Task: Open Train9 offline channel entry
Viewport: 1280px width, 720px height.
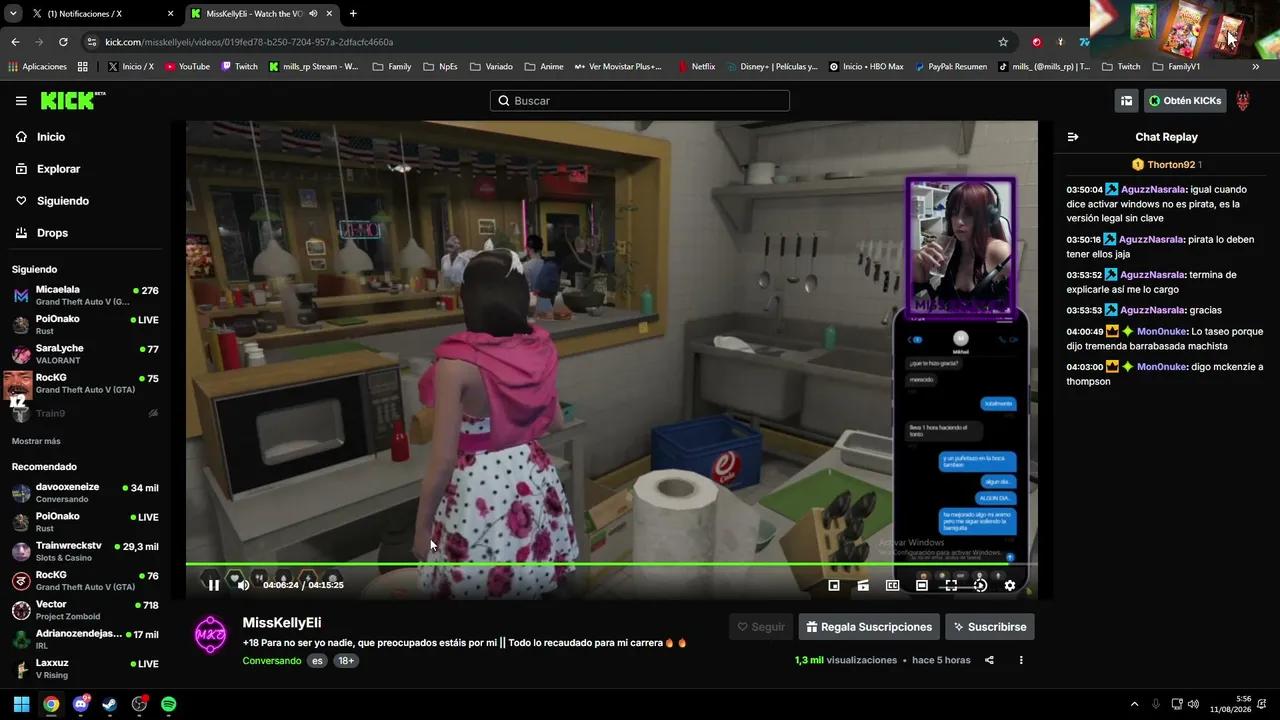Action: [84, 413]
